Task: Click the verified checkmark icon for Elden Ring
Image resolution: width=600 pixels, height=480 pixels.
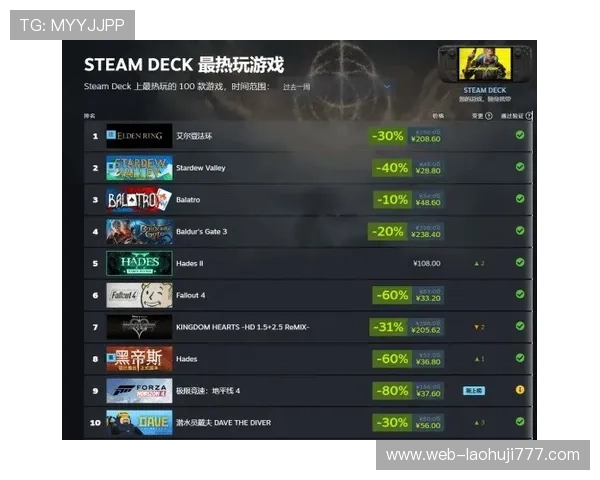Action: coord(520,135)
